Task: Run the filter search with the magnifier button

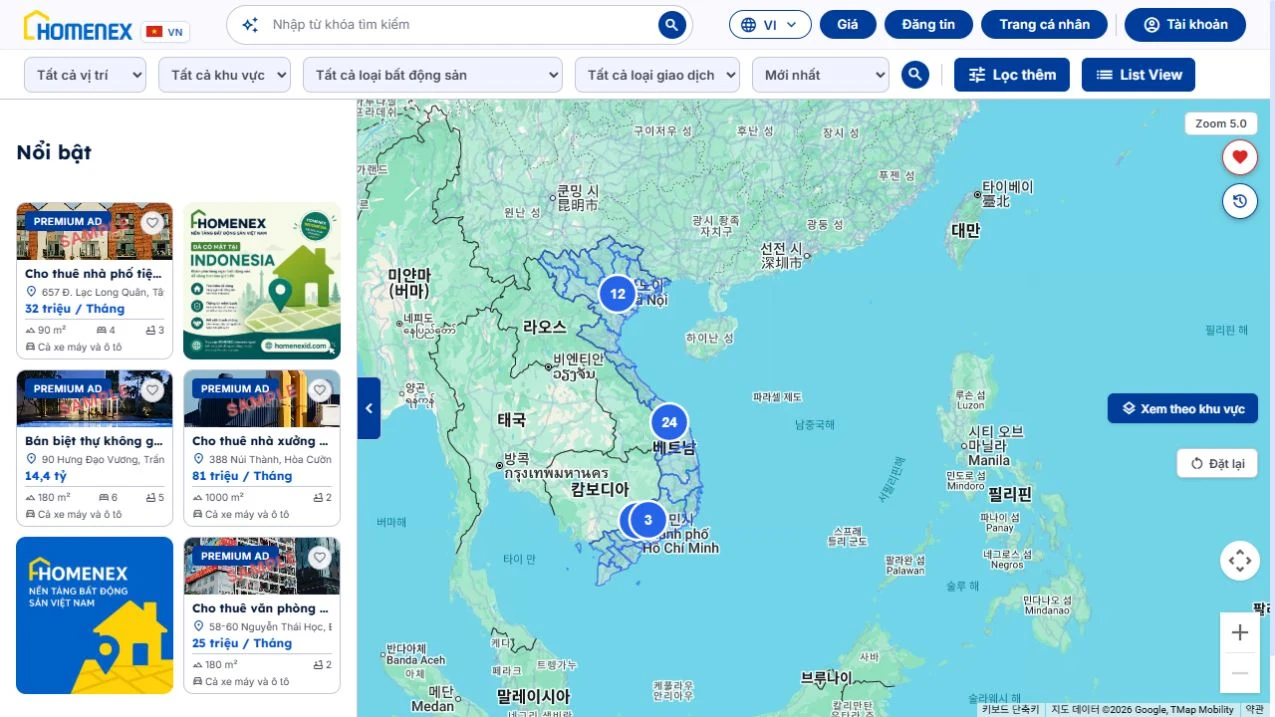Action: coord(915,75)
